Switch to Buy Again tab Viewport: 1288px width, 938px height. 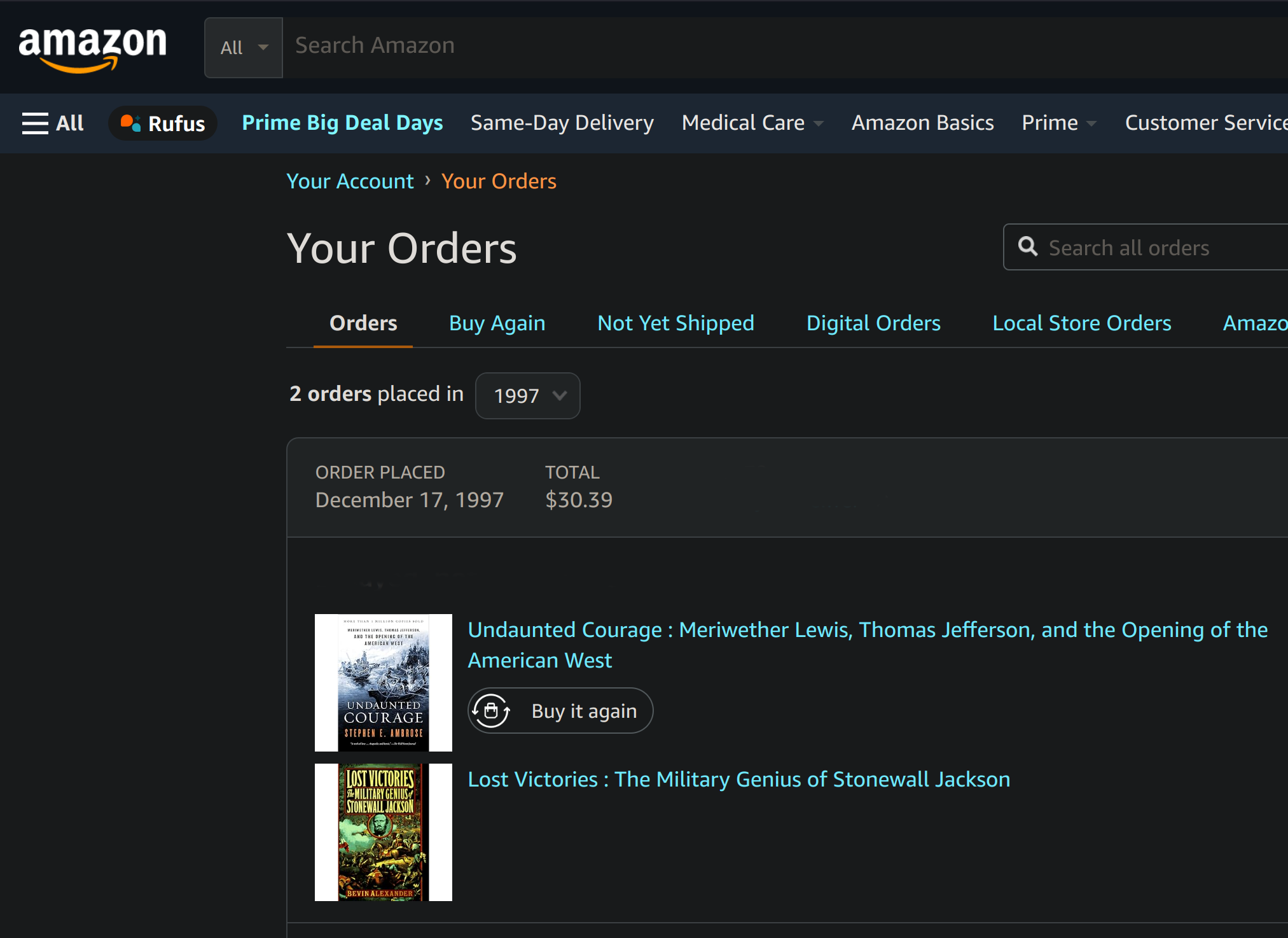click(497, 323)
